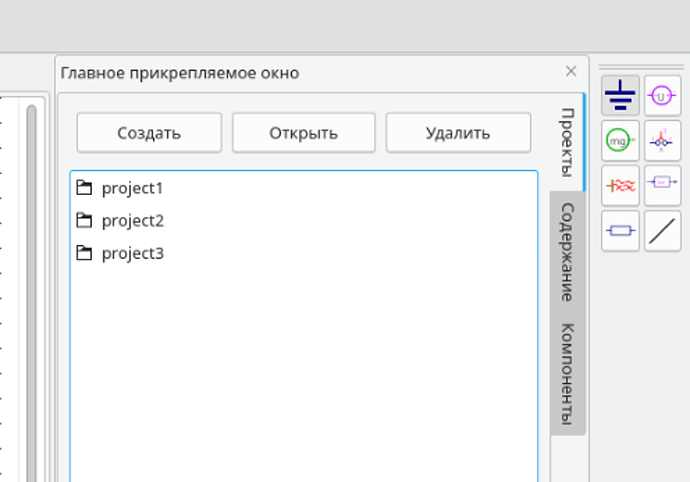The height and width of the screenshot is (482, 690).
Task: Click the Удалить button
Action: pos(458,133)
